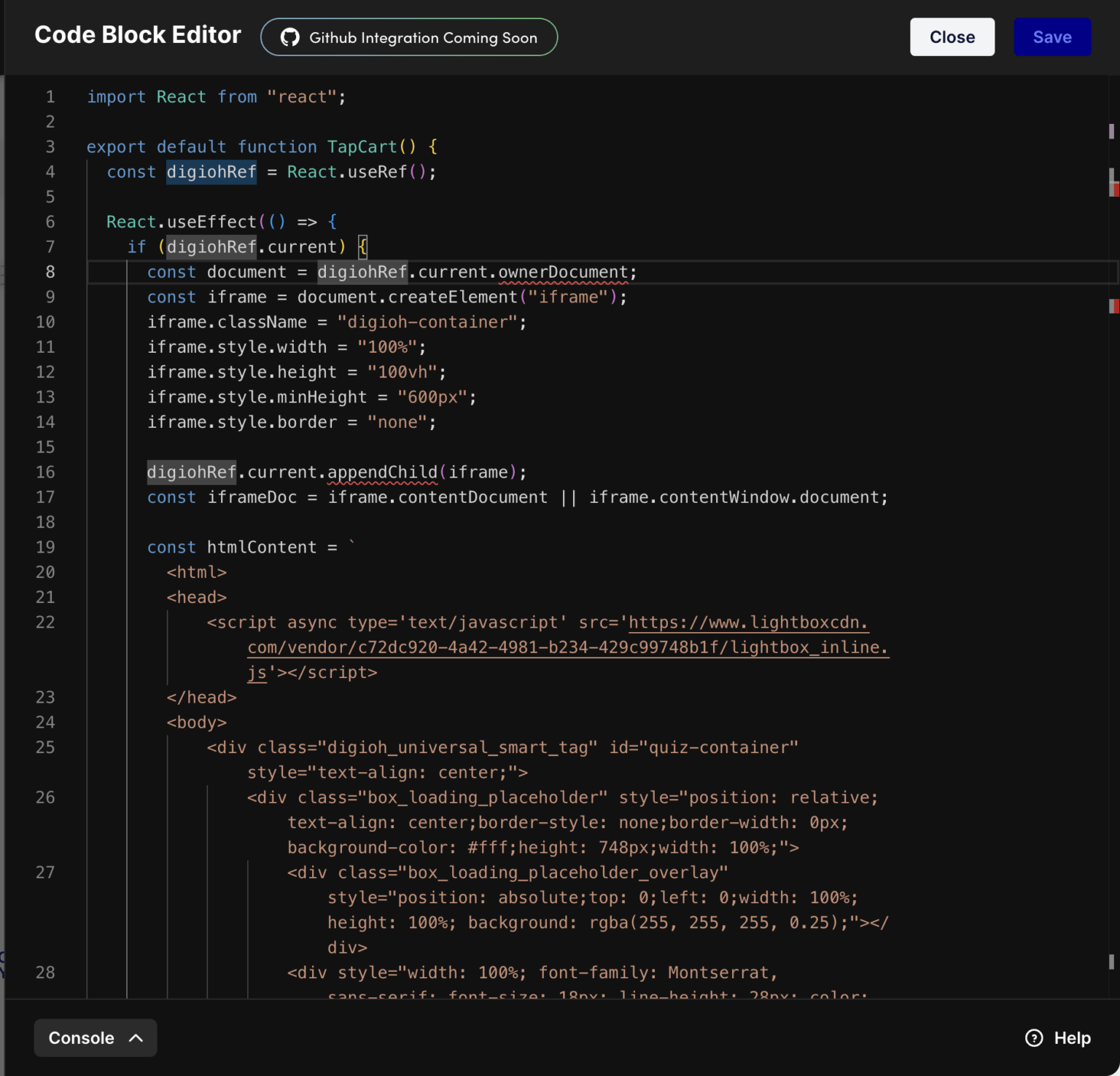Click the highlighted opening brace on line 7
1120x1076 pixels.
pyautogui.click(x=362, y=247)
